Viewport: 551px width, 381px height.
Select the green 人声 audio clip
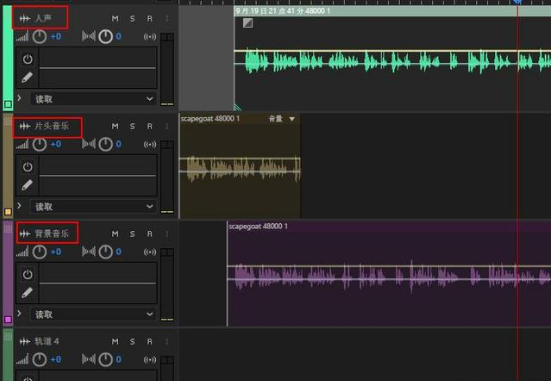(x=393, y=59)
